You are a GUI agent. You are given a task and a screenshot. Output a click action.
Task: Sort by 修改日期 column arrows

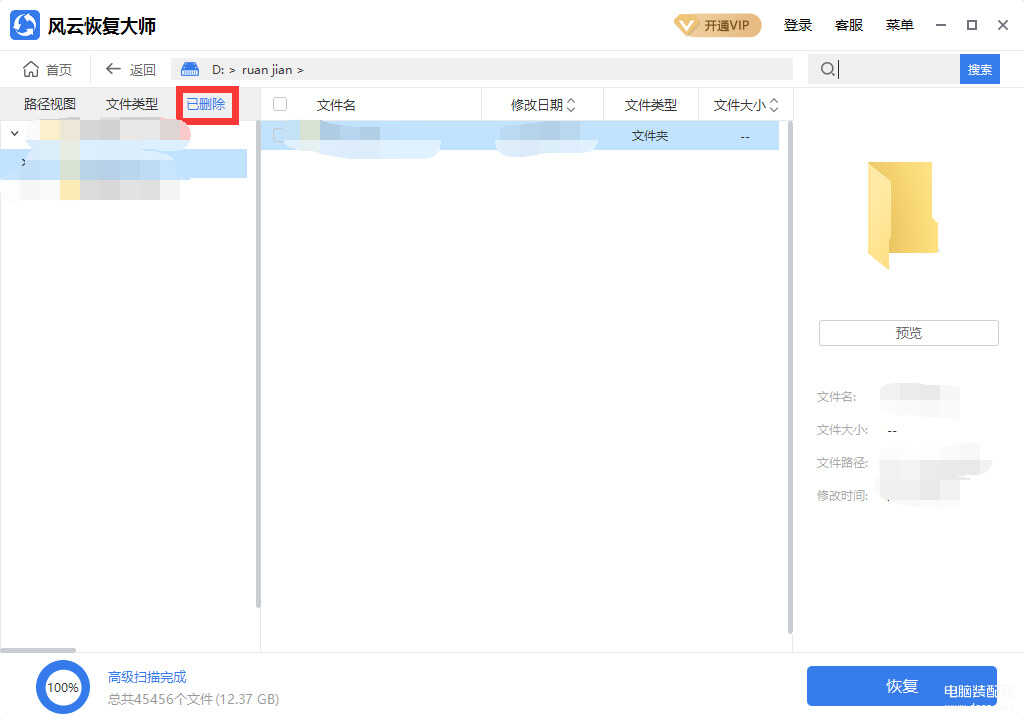(x=571, y=105)
